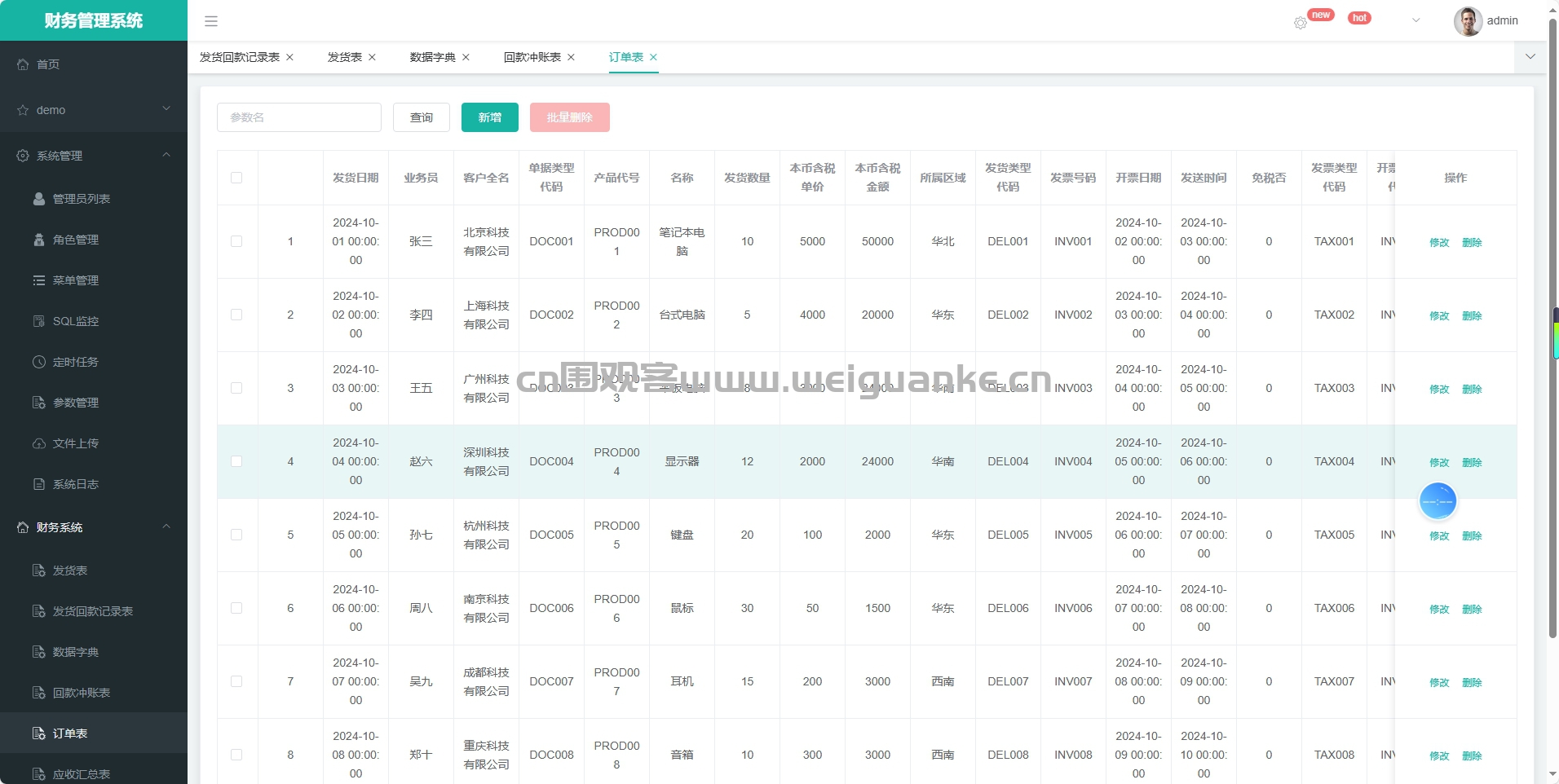Switch to 数据字典 tab
Screen dimensions: 1559x784
(433, 57)
